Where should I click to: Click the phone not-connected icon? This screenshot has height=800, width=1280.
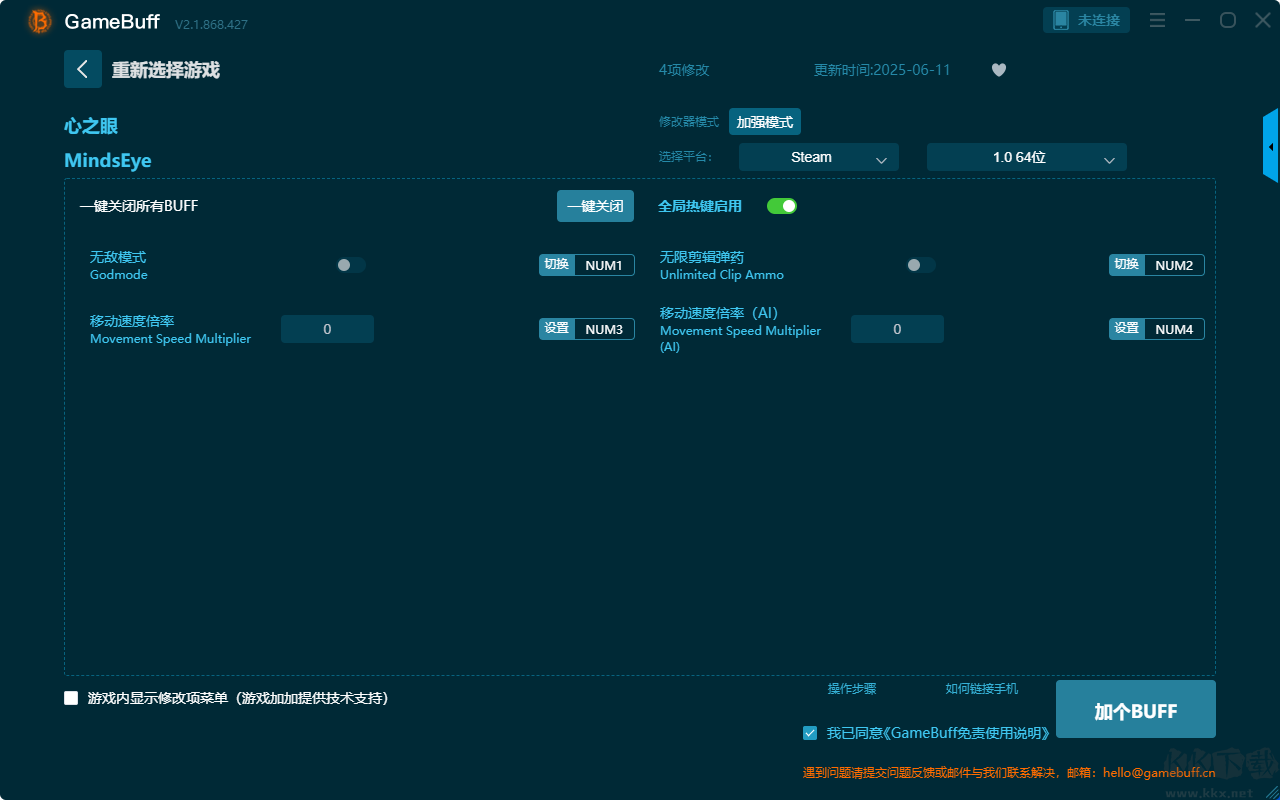pos(1061,20)
